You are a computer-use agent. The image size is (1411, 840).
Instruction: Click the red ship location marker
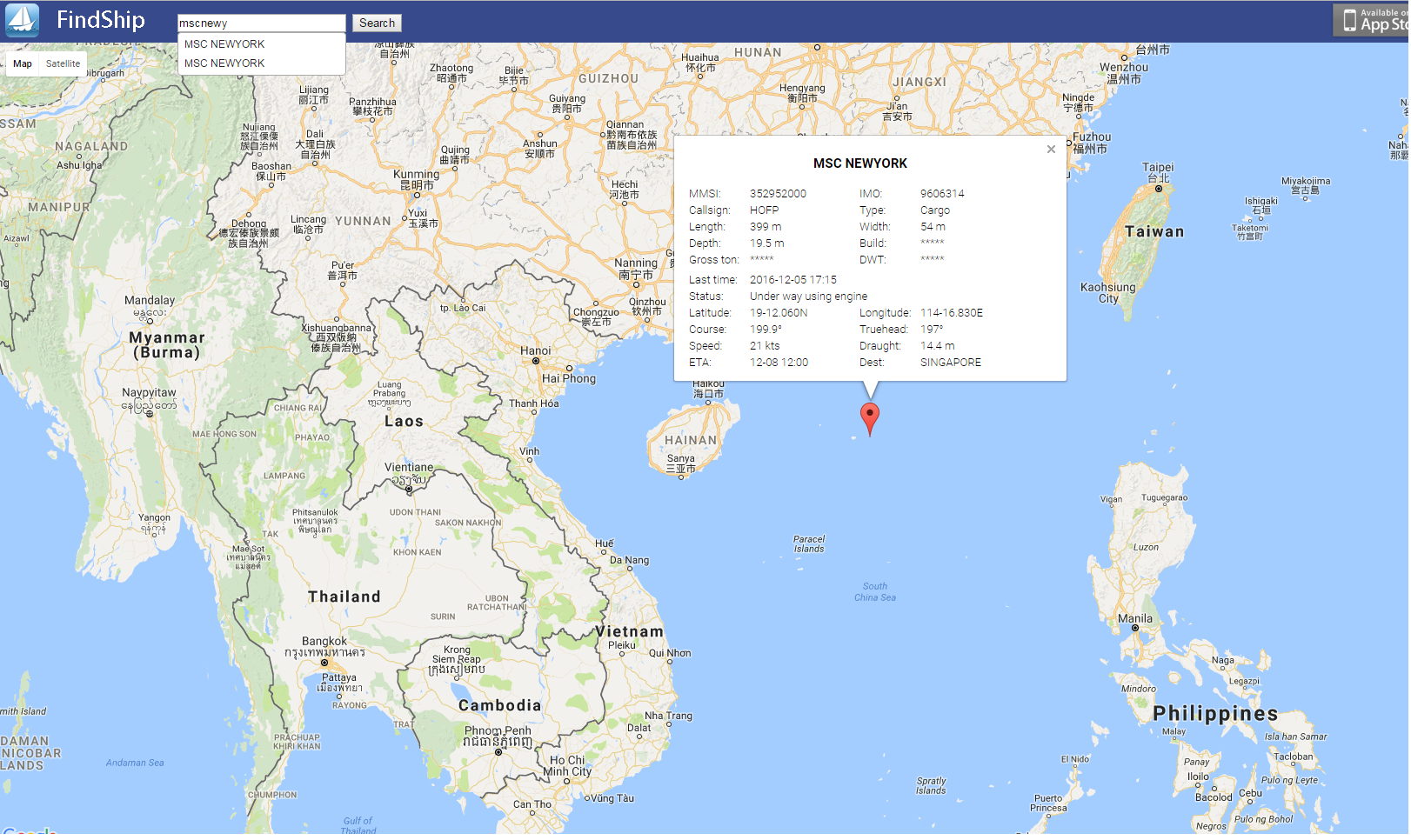pyautogui.click(x=869, y=419)
